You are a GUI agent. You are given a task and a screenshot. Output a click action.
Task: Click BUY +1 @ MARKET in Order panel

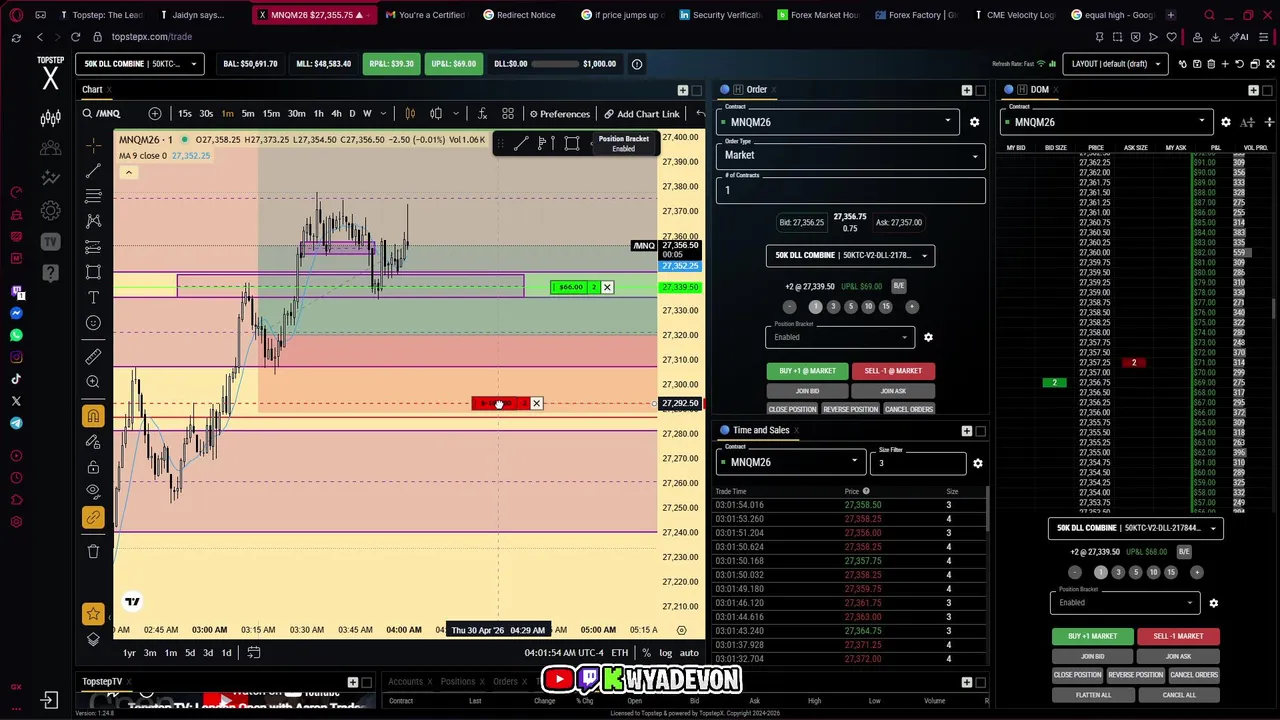click(807, 371)
